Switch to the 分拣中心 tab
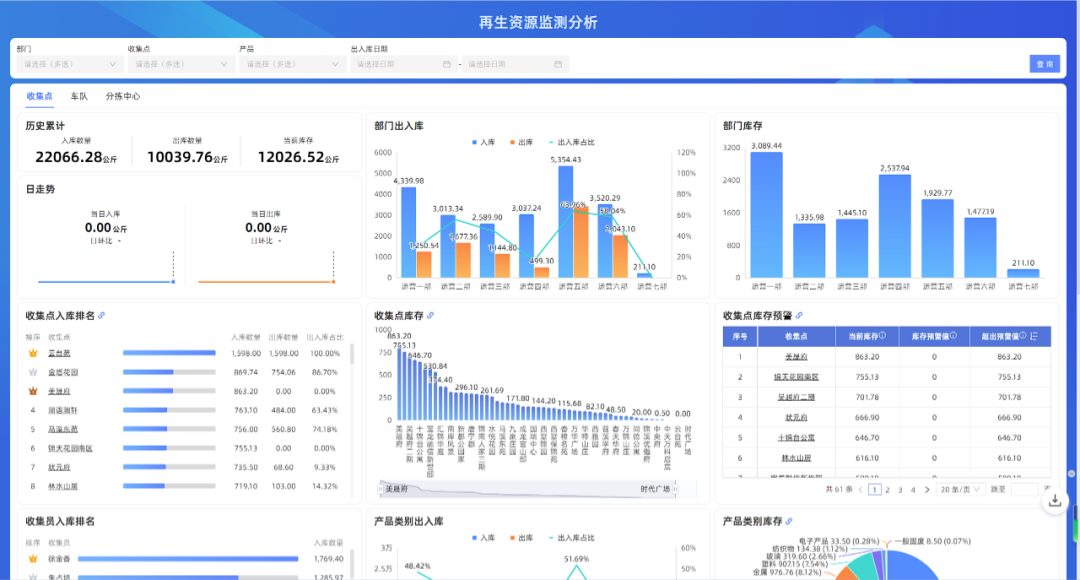The image size is (1080, 580). 123,97
